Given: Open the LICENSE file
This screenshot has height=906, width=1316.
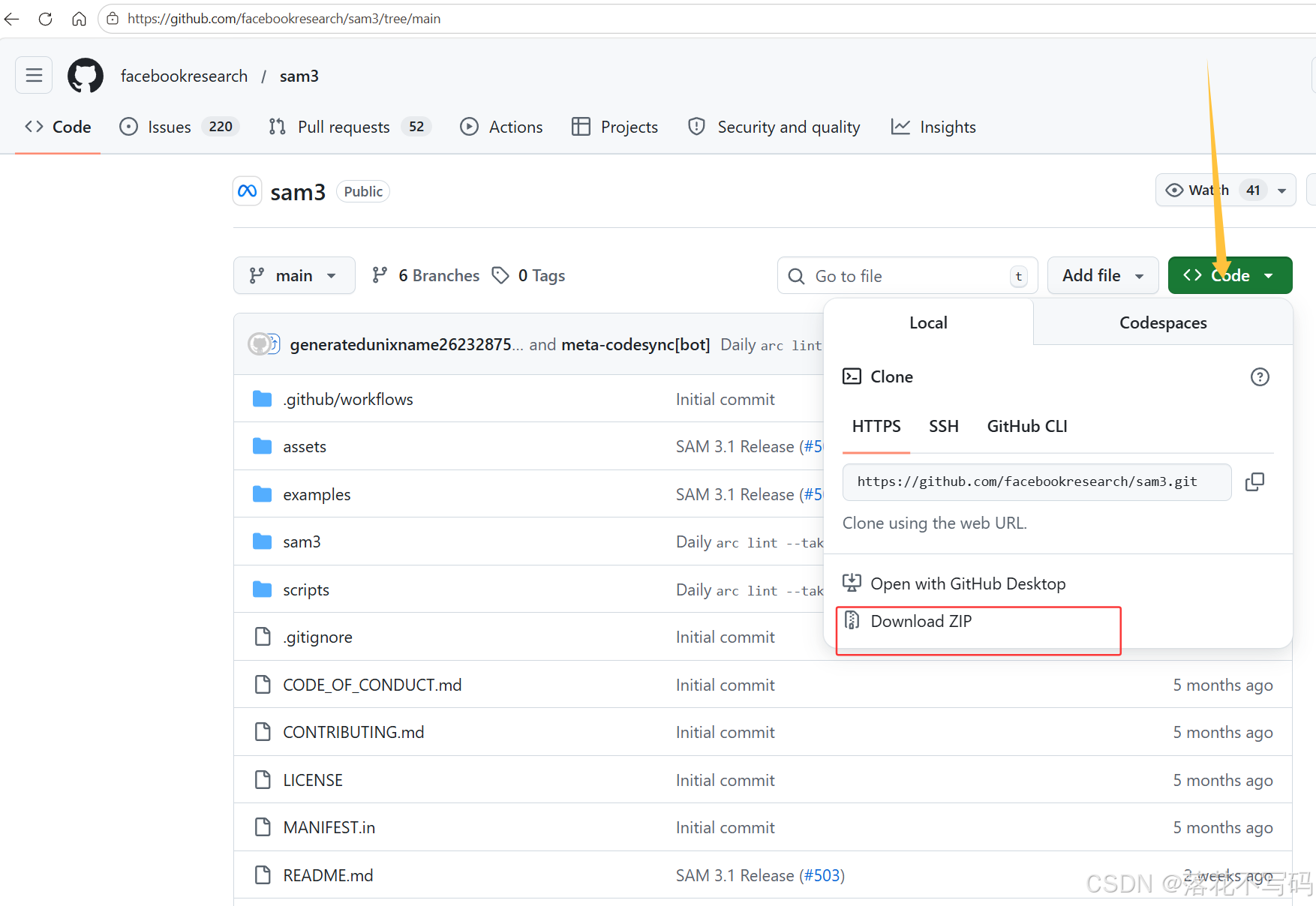Looking at the screenshot, I should click(x=313, y=780).
